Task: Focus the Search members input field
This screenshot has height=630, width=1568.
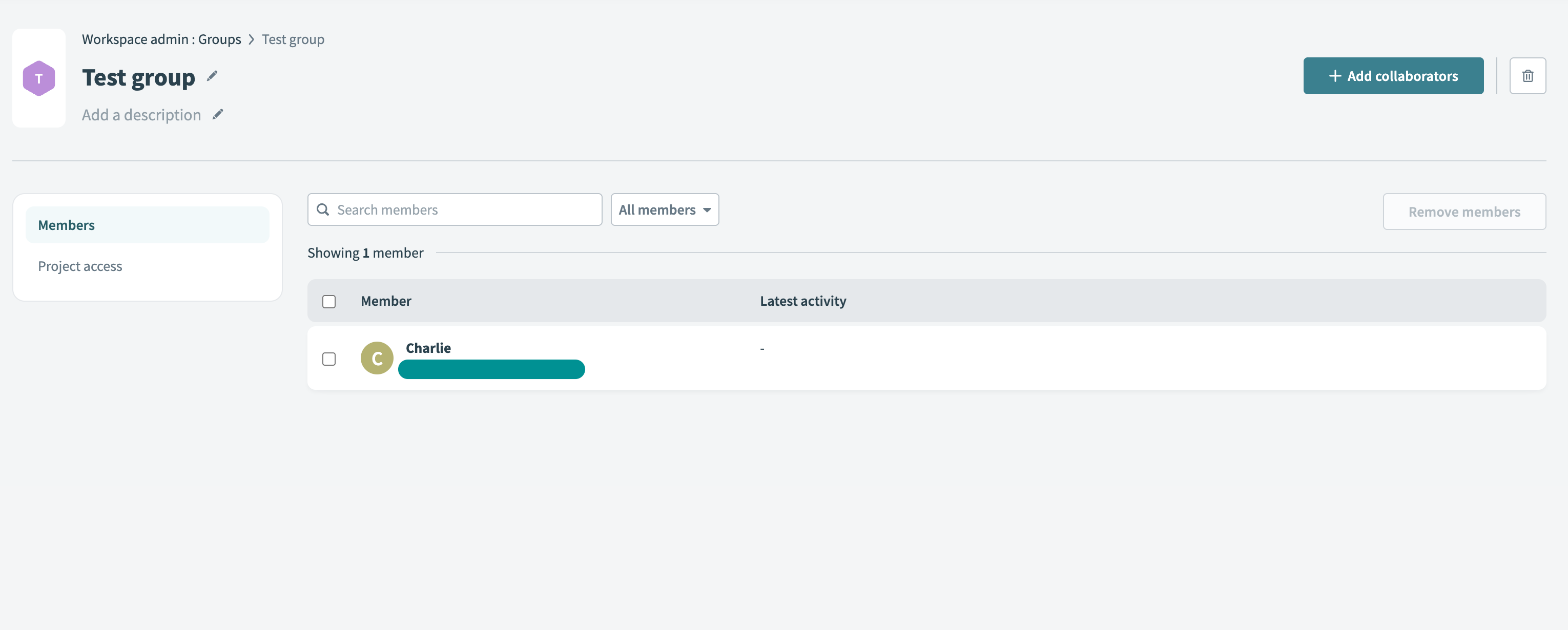Action: tap(466, 209)
